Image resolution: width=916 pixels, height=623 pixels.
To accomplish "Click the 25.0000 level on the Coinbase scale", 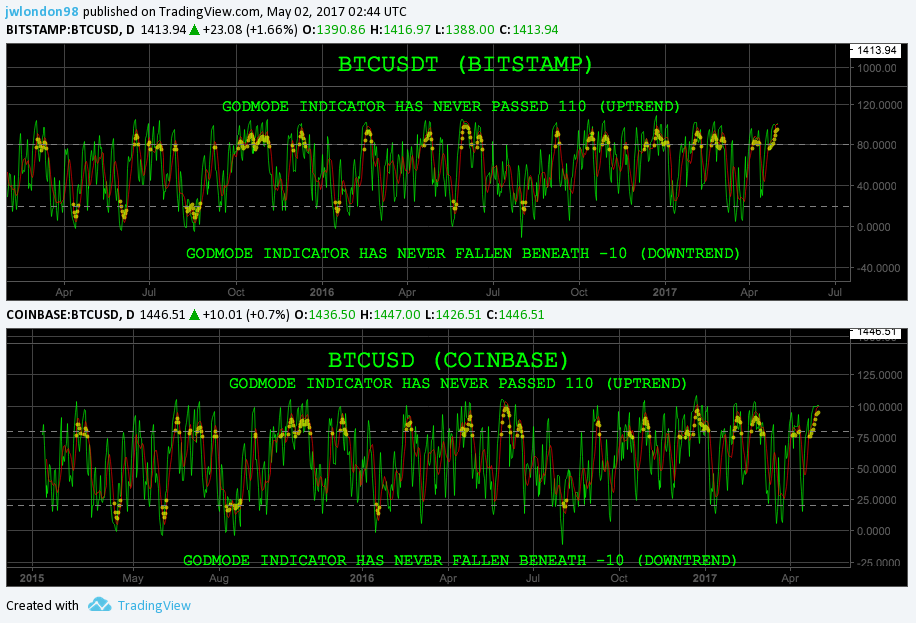I will pos(876,500).
